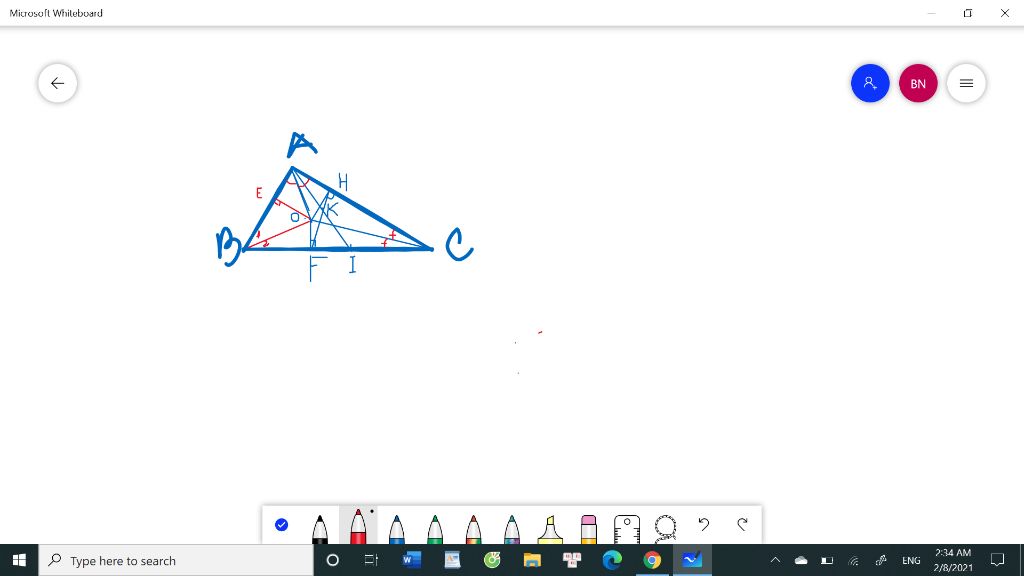Restore down the Whiteboard window
This screenshot has width=1024, height=576.
968,13
